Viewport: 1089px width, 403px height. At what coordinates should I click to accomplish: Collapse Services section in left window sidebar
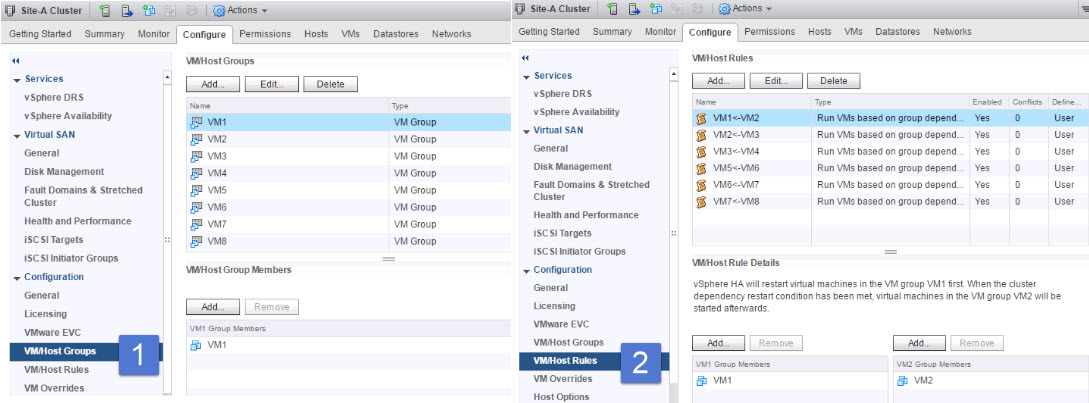pyautogui.click(x=17, y=80)
